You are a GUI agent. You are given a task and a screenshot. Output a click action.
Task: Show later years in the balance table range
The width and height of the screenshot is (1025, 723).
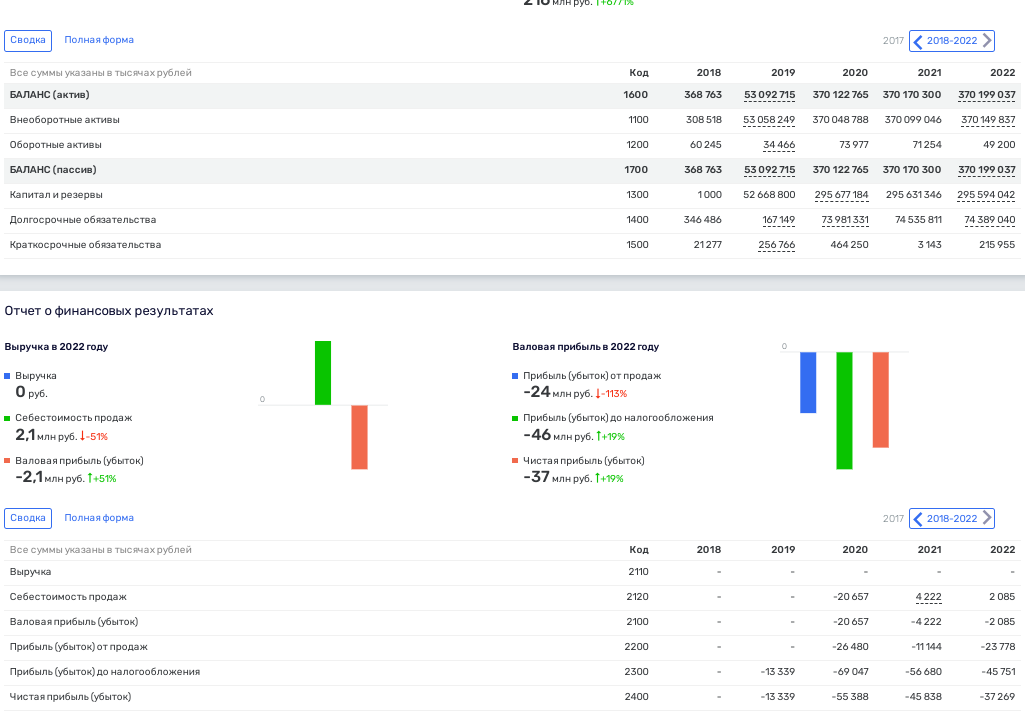tap(987, 41)
